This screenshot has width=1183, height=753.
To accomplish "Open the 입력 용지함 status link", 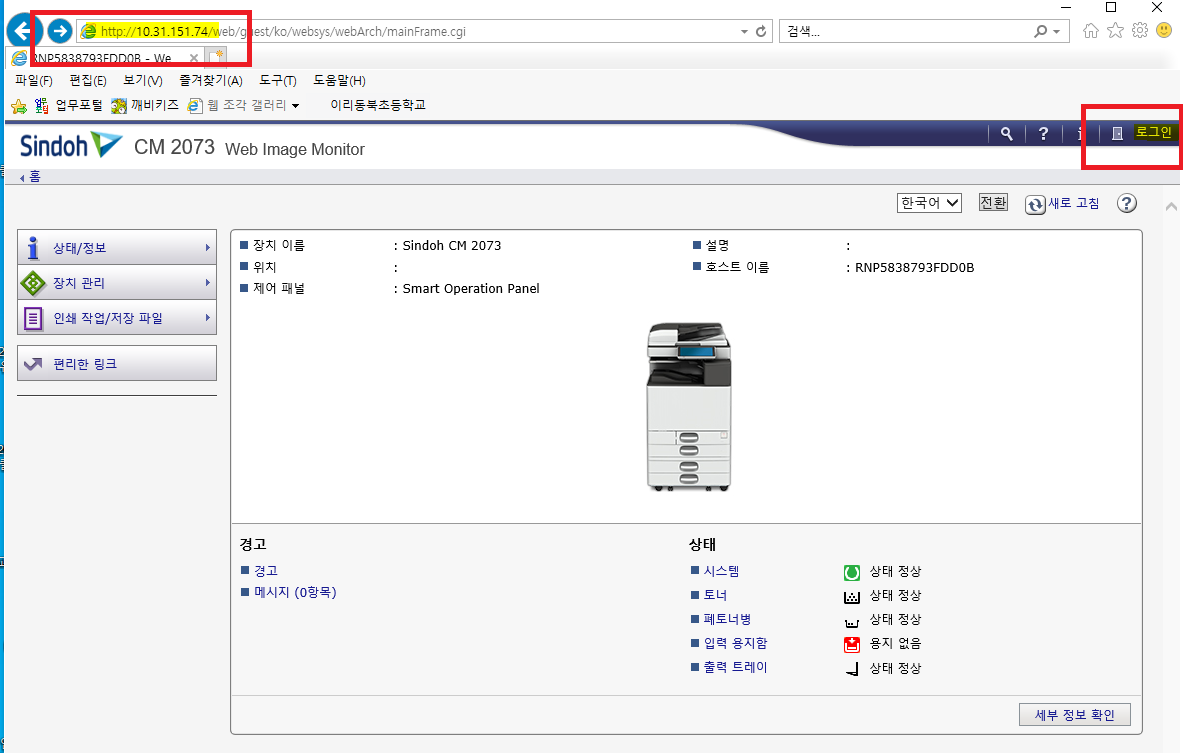I will (x=736, y=644).
